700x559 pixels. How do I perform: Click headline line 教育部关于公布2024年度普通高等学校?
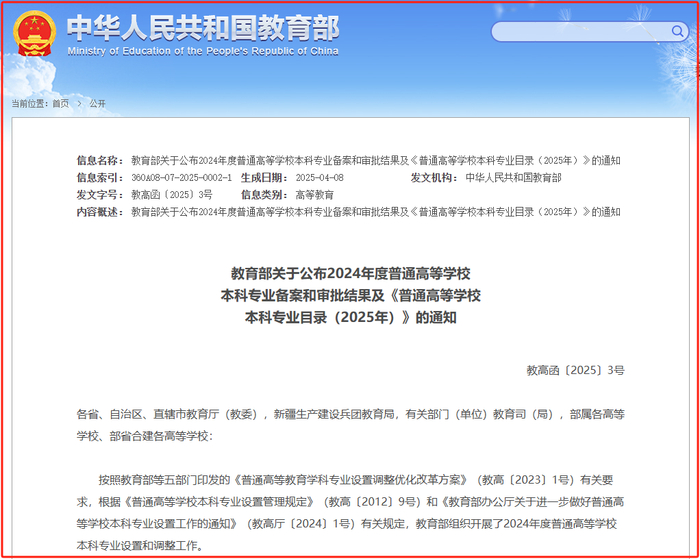coord(350,273)
